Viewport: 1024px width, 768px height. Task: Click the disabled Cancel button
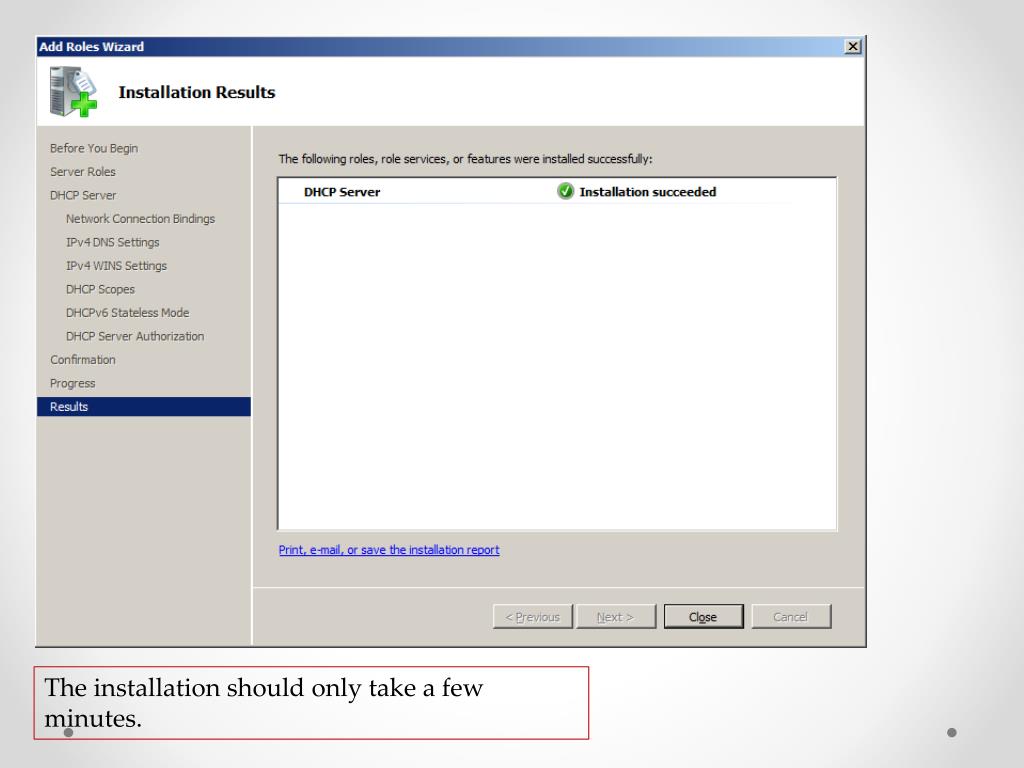pos(791,616)
